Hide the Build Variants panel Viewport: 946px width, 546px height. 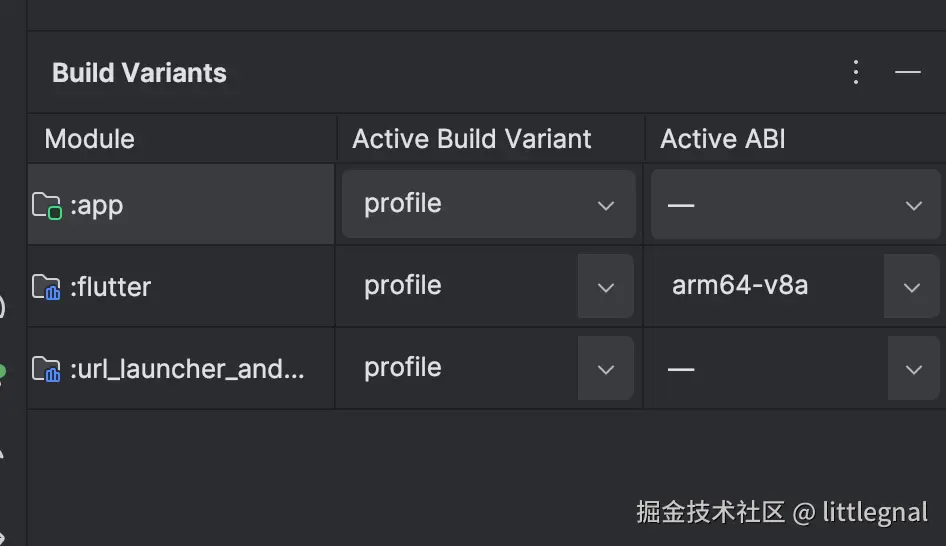point(907,72)
